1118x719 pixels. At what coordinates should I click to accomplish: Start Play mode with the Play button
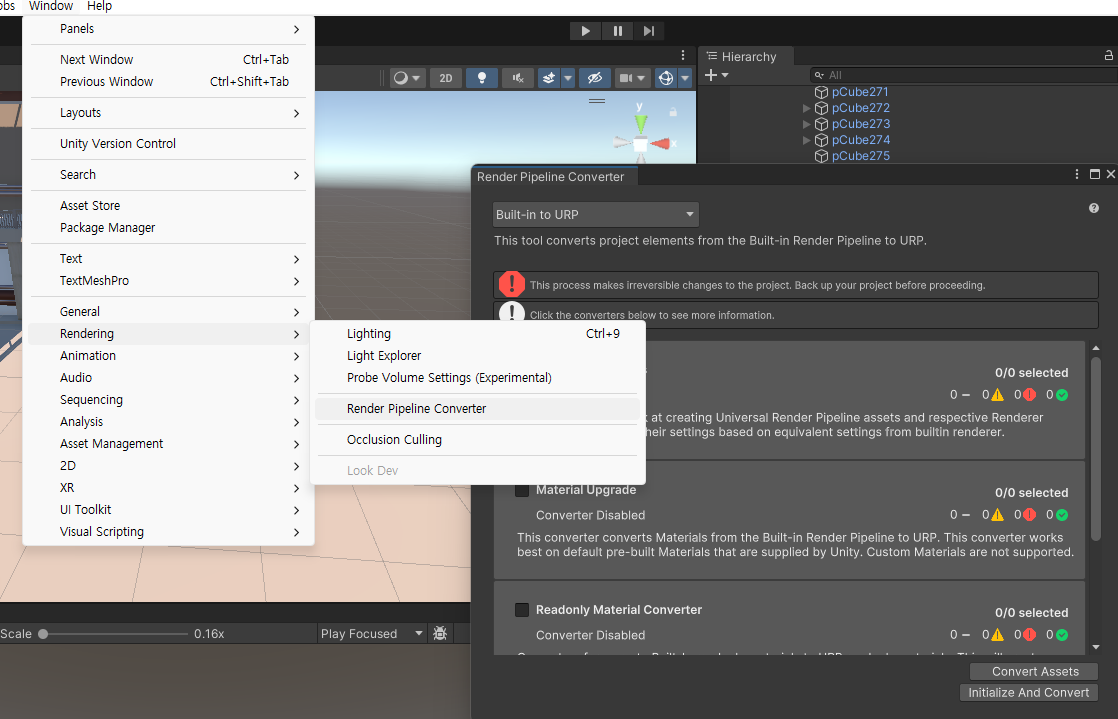pos(585,31)
